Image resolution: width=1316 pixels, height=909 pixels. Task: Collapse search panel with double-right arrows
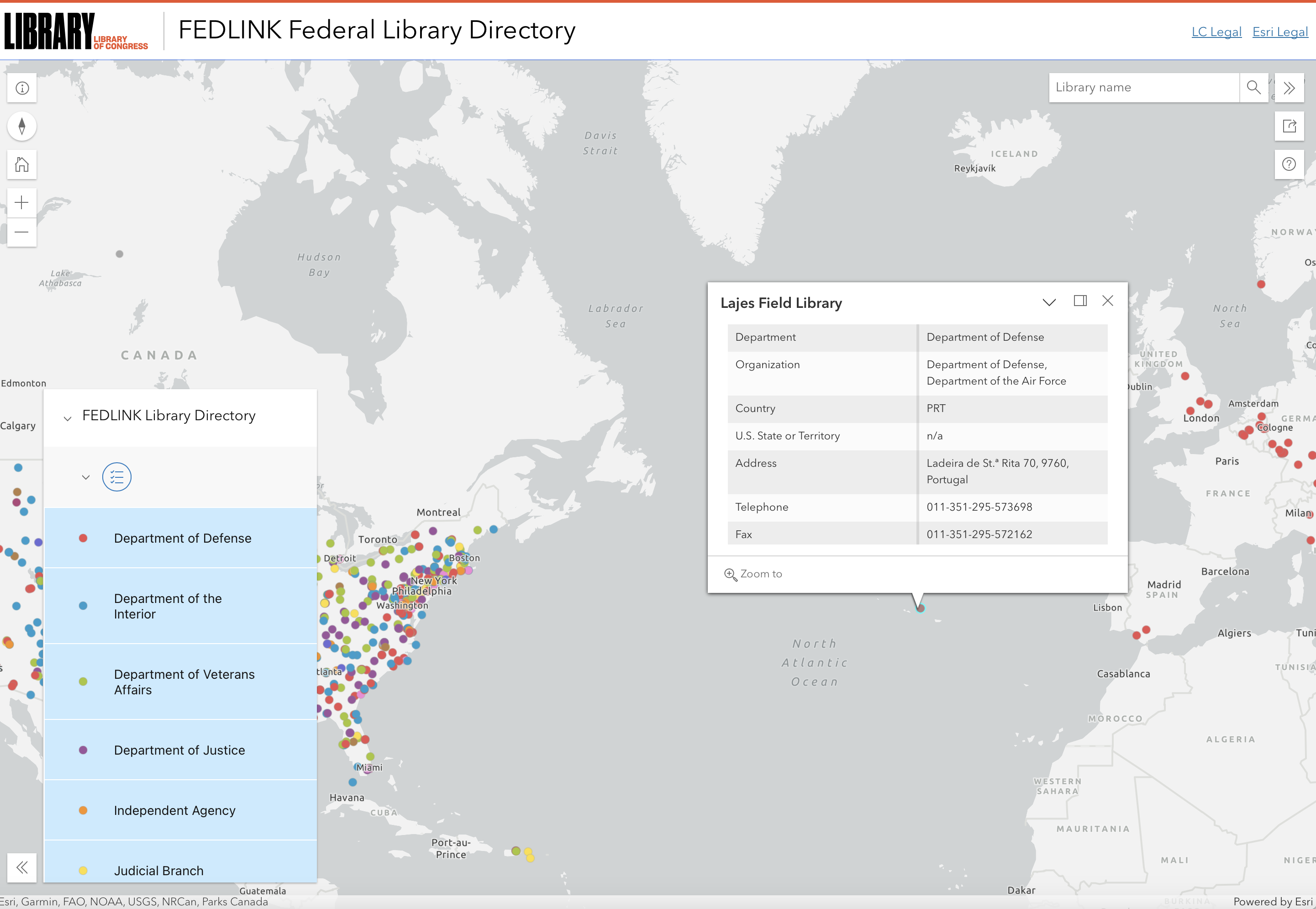click(x=1289, y=88)
